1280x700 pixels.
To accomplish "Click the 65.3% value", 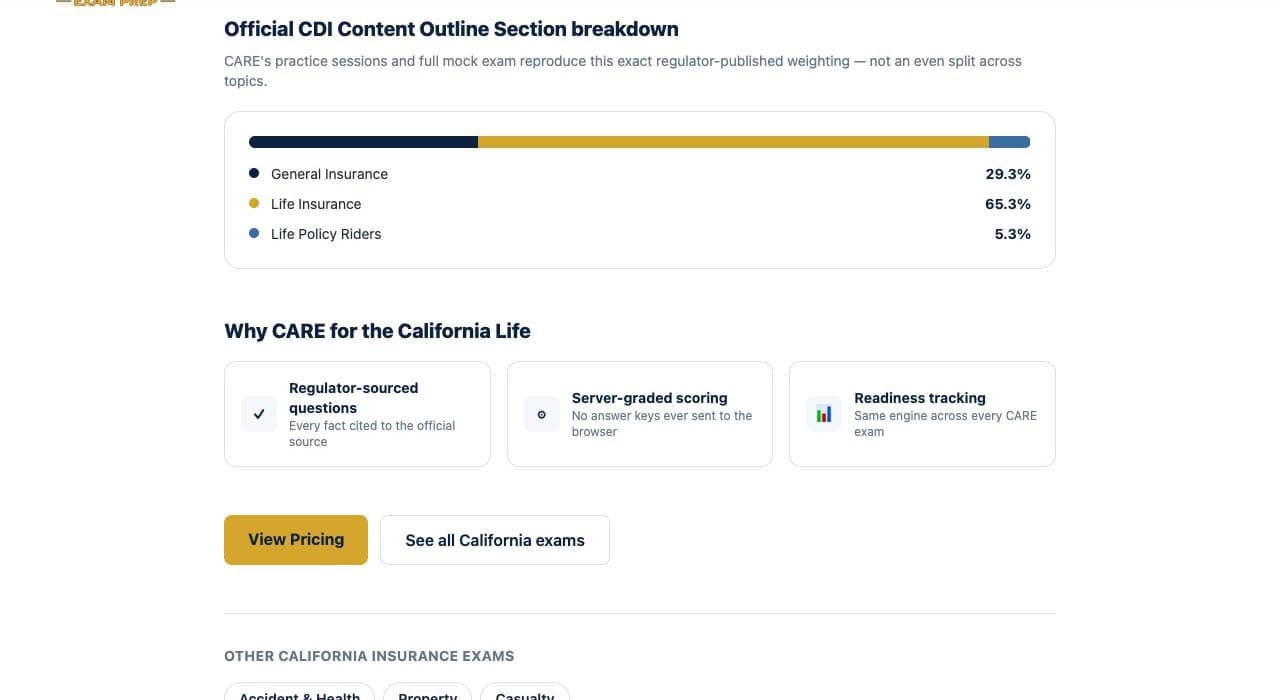I will [x=1008, y=204].
